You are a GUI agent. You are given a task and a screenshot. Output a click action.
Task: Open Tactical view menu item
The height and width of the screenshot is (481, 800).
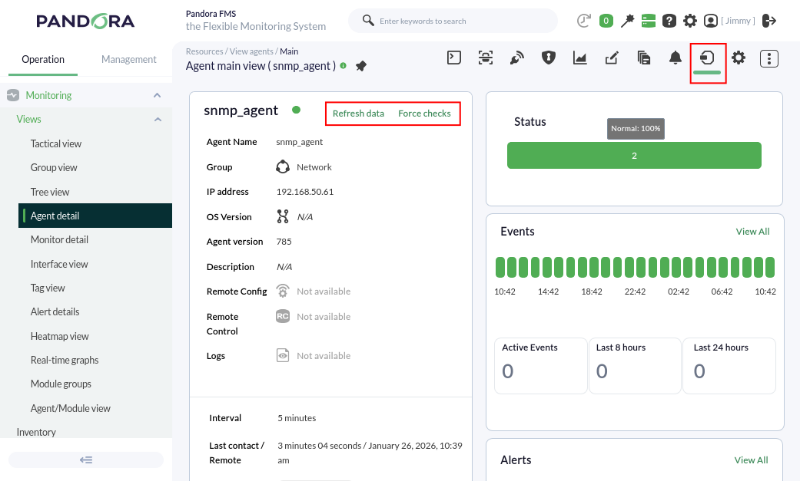(56, 144)
